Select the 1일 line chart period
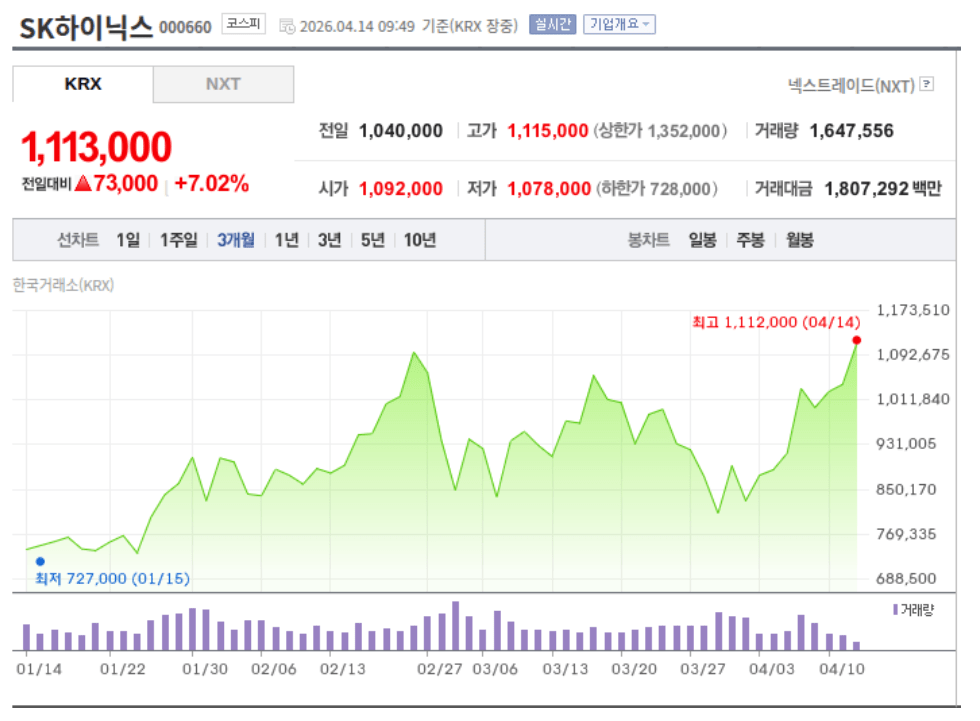Viewport: 980px width, 721px height. (x=128, y=240)
